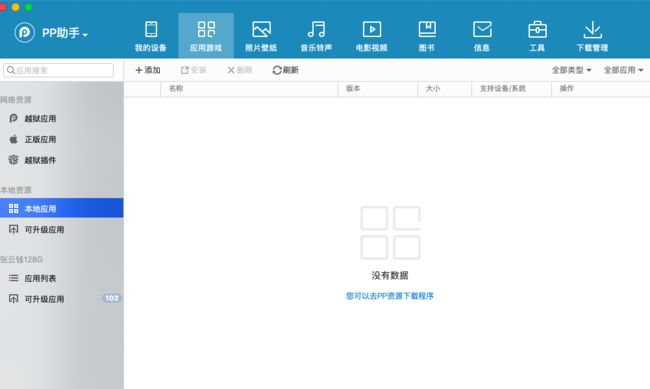This screenshot has width=650, height=389.
Task: Click the 刷新 refresh button
Action: tap(286, 70)
